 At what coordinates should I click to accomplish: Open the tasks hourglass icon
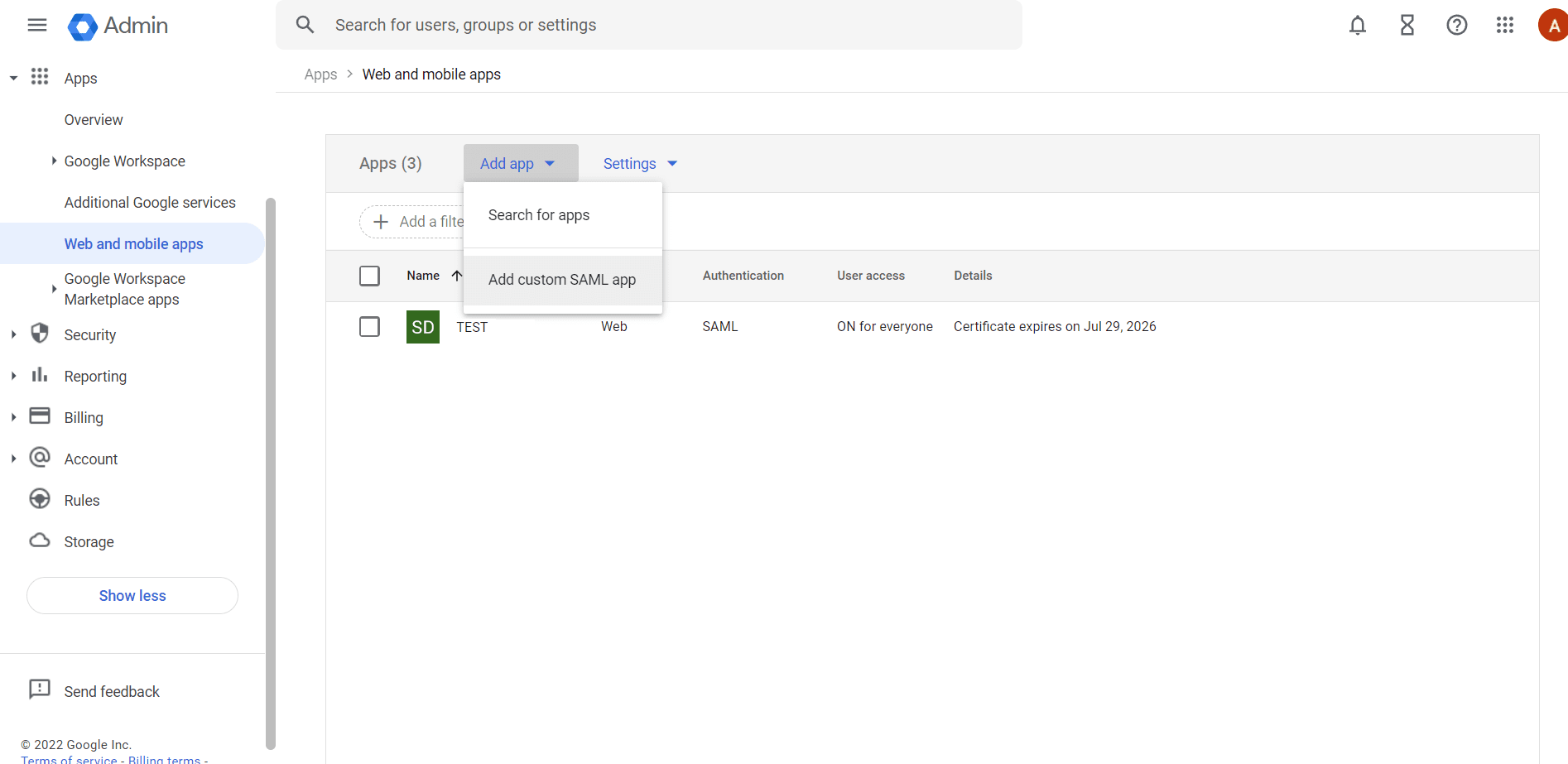1407,25
